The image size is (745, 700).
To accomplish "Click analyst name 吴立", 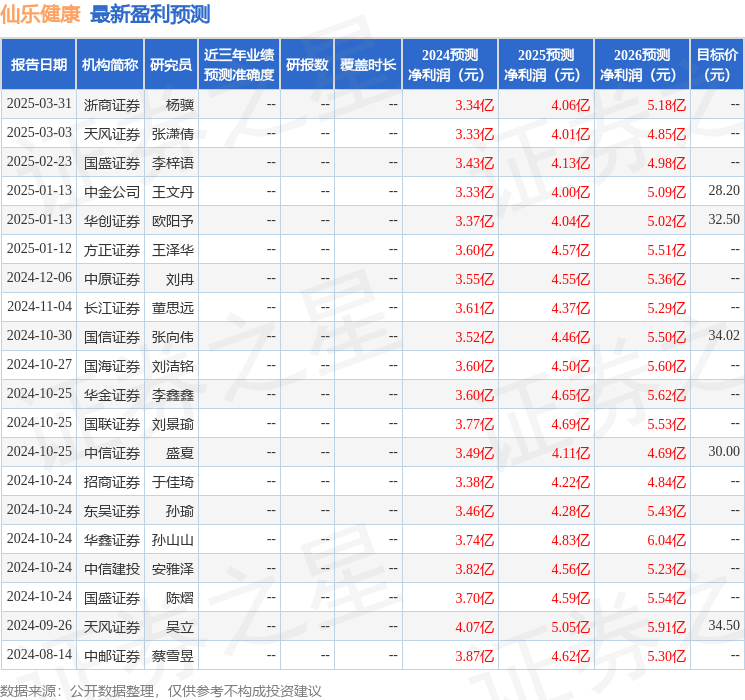I will tap(180, 627).
